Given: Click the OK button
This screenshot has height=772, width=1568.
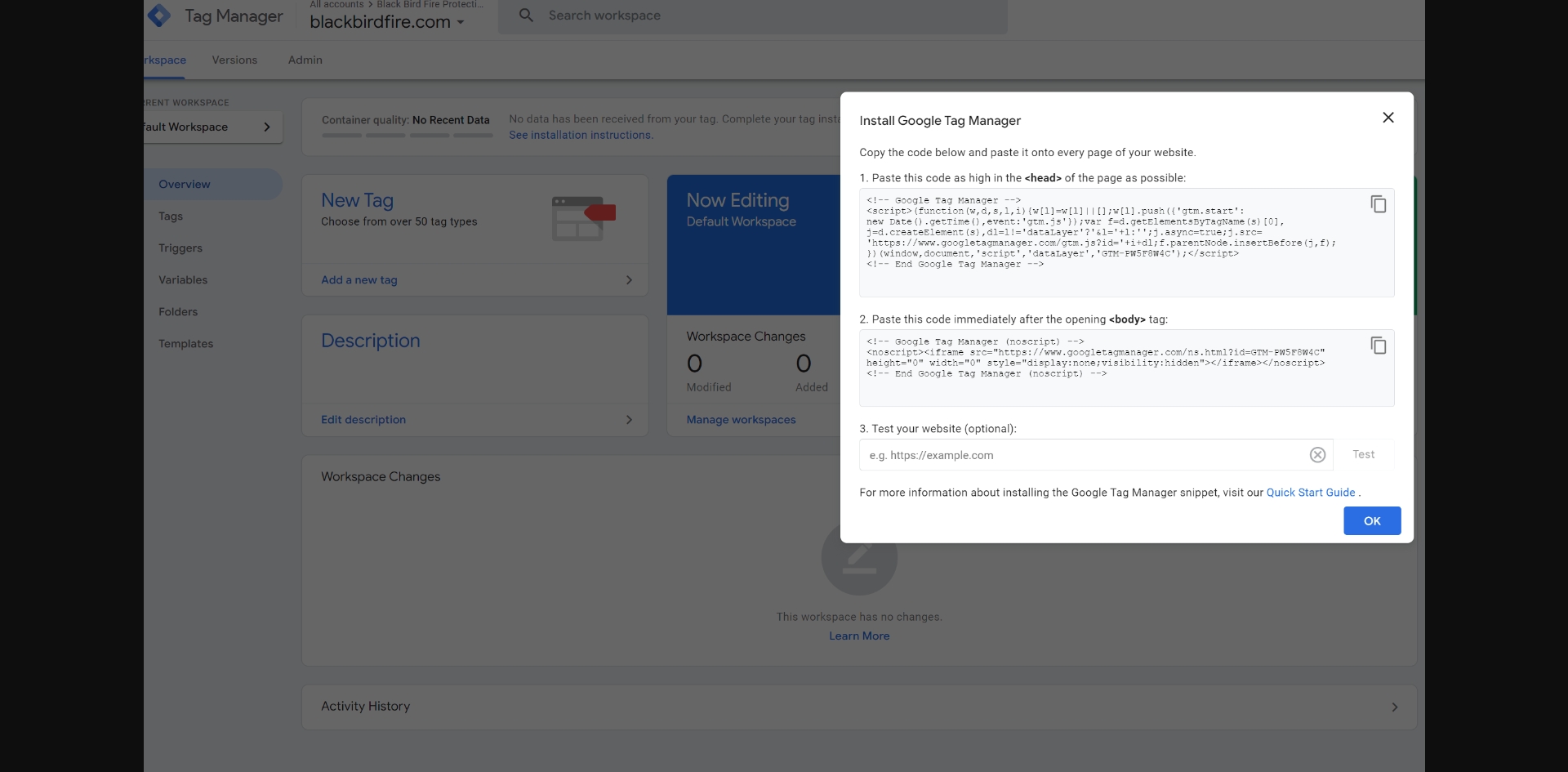Looking at the screenshot, I should point(1372,520).
